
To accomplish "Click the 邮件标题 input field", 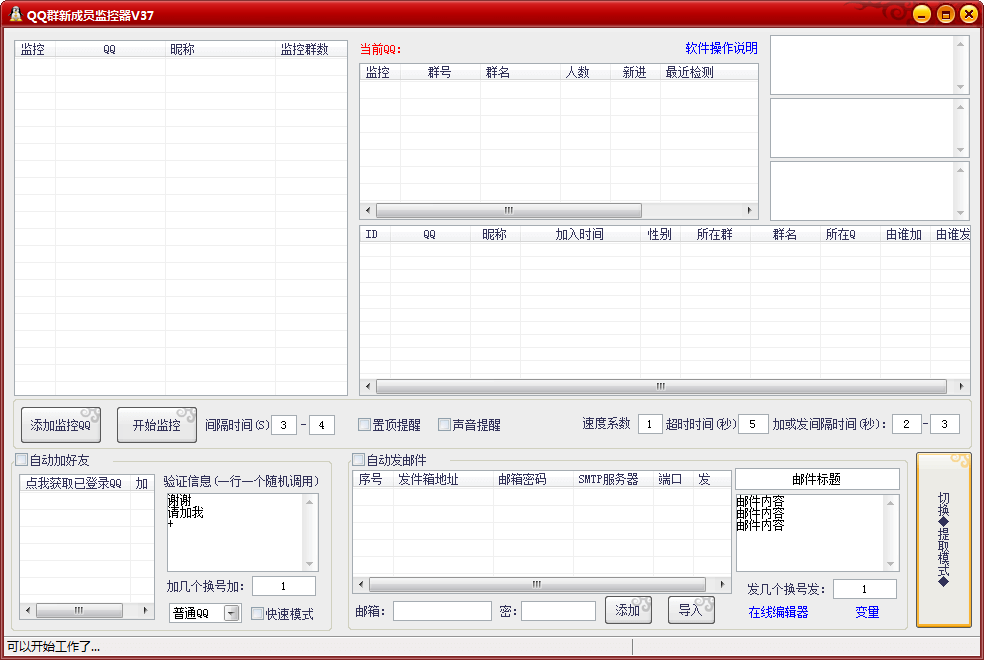I will point(817,479).
